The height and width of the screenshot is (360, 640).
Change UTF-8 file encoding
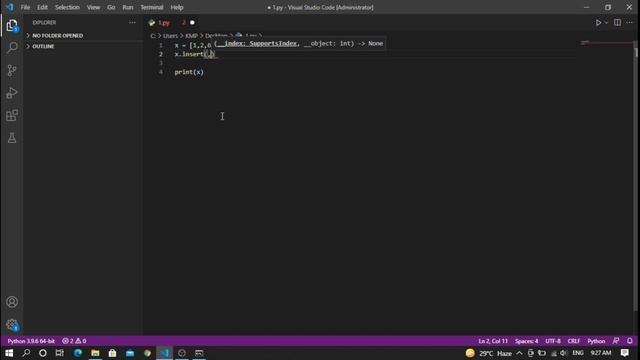553,341
